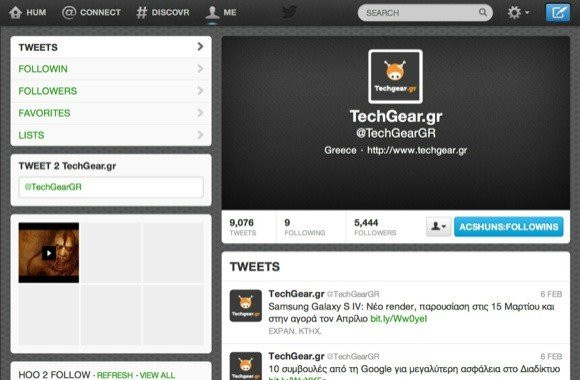Open the LISTS sidebar item
The width and height of the screenshot is (580, 380).
coord(111,135)
